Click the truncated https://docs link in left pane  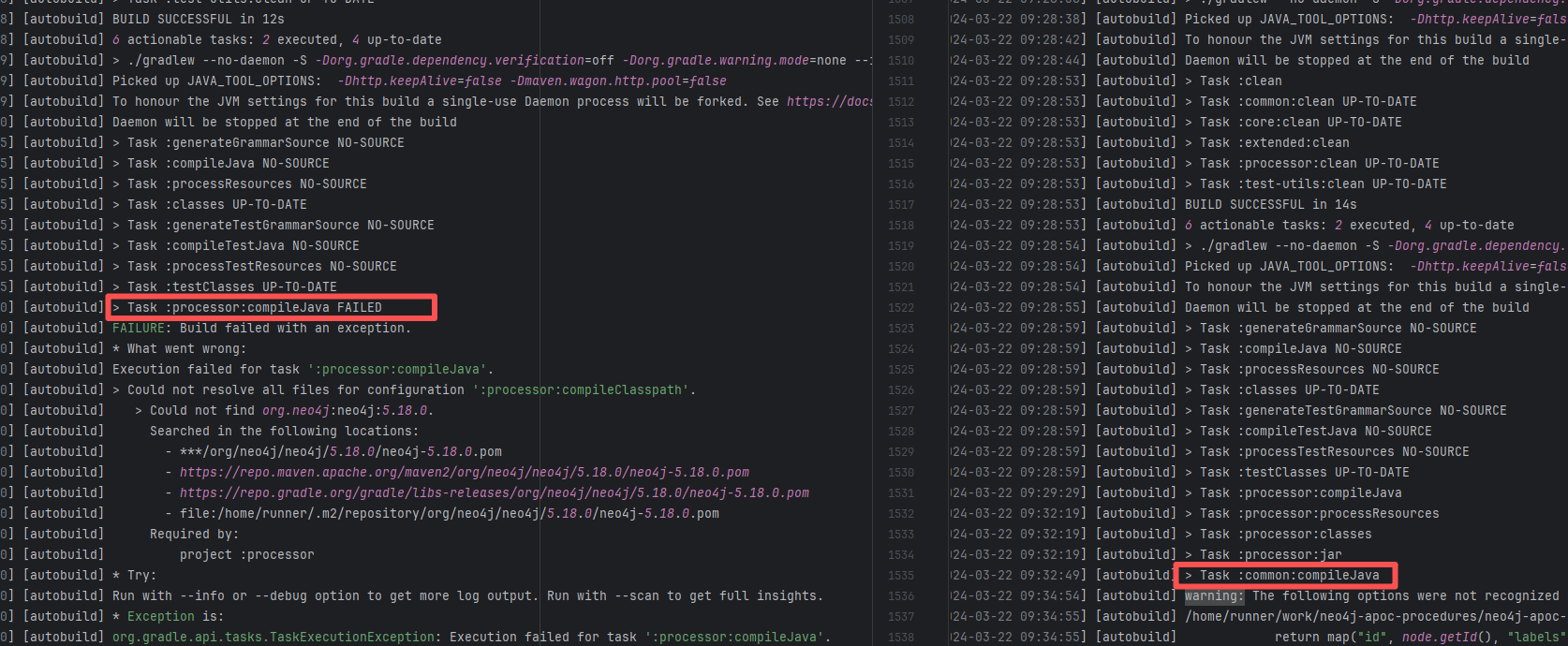[x=829, y=102]
